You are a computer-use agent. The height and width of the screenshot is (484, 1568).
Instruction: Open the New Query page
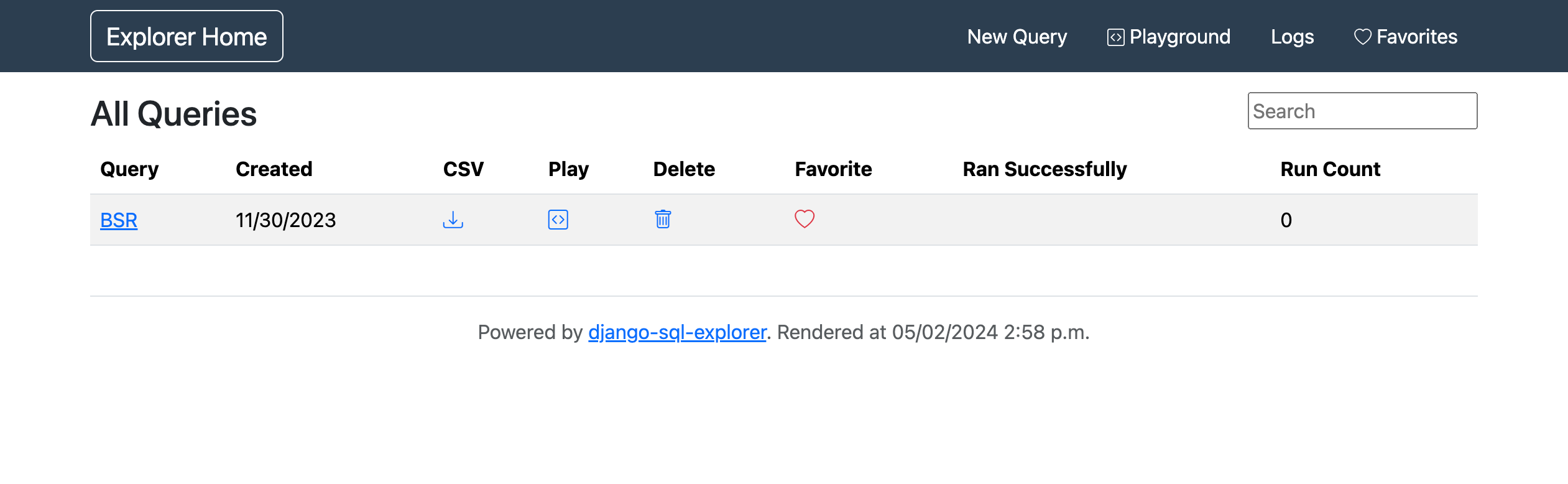point(1017,37)
